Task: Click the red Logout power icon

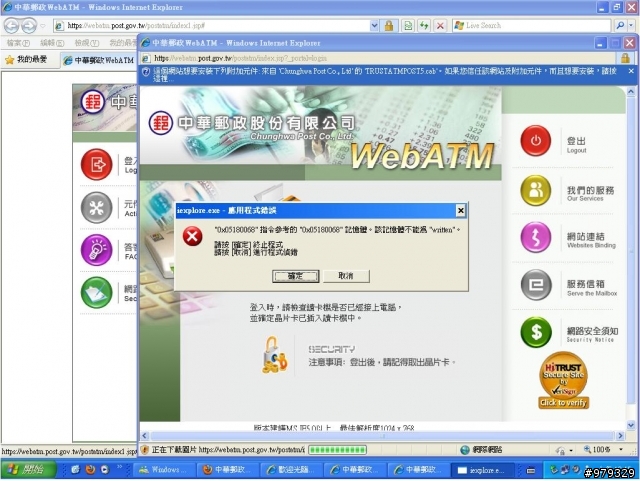Action: pyautogui.click(x=536, y=141)
